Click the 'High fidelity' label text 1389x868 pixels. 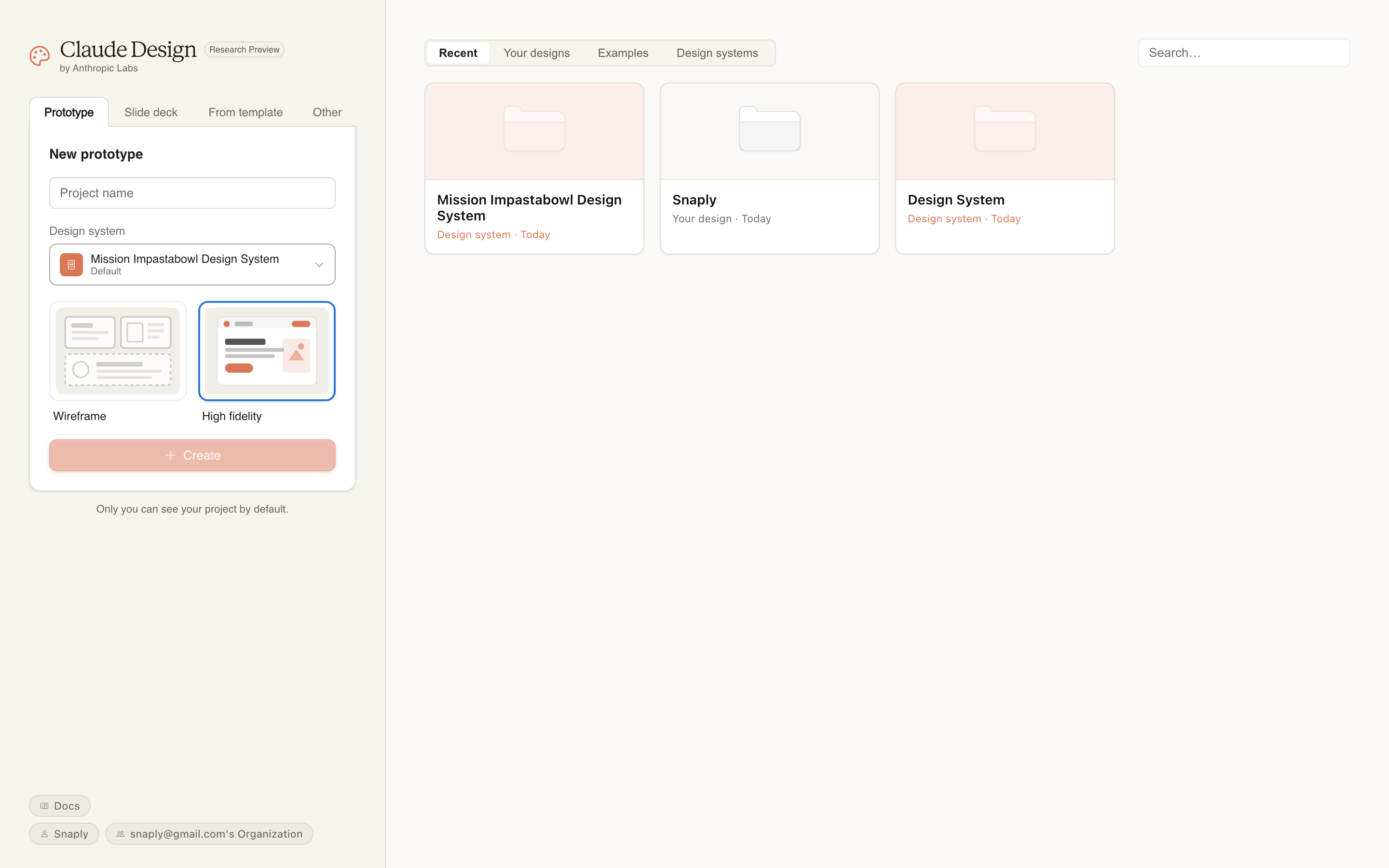coord(232,416)
